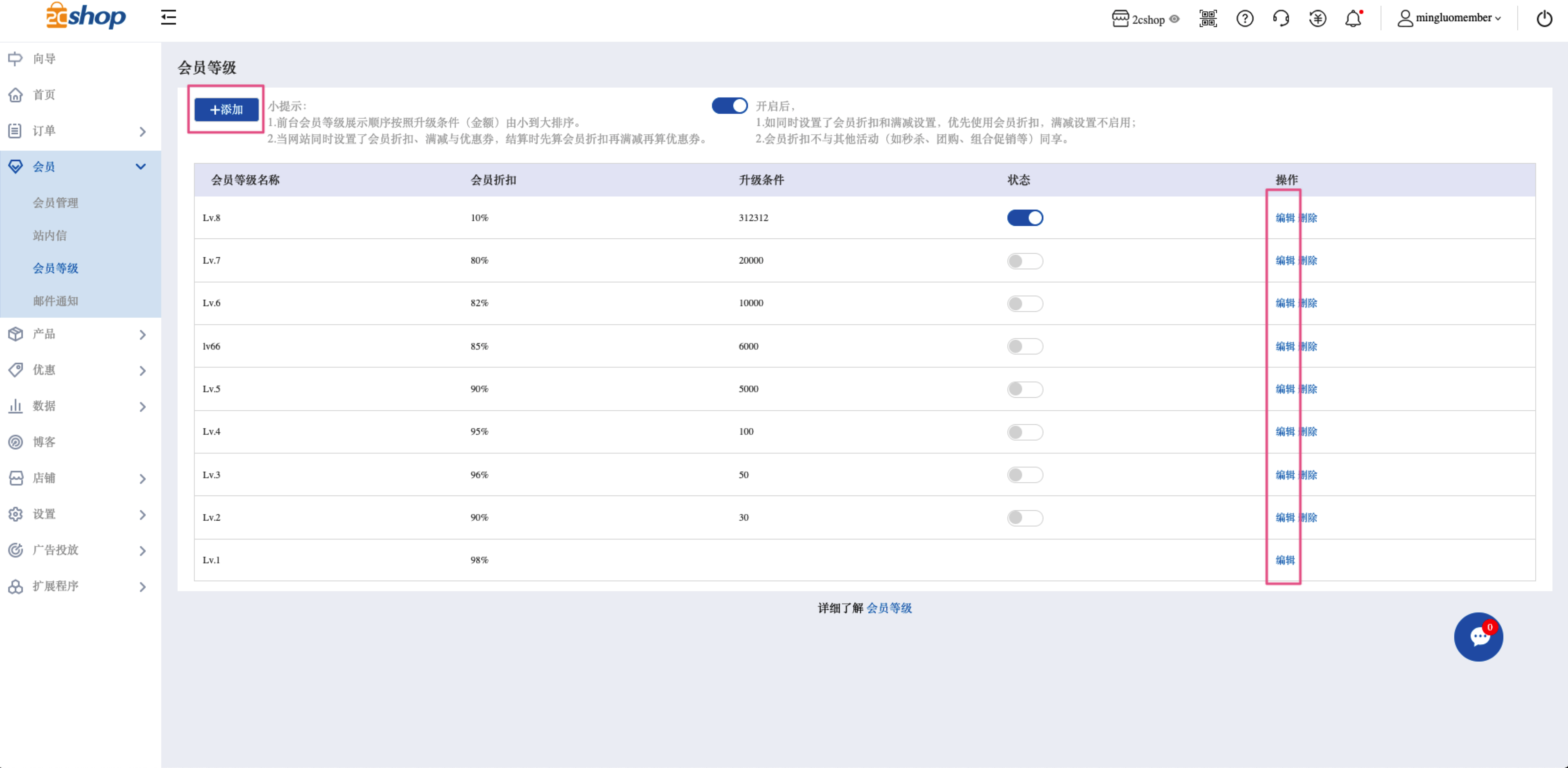The image size is (1568, 768).
Task: Expand the 产品 menu chevron
Action: (142, 335)
